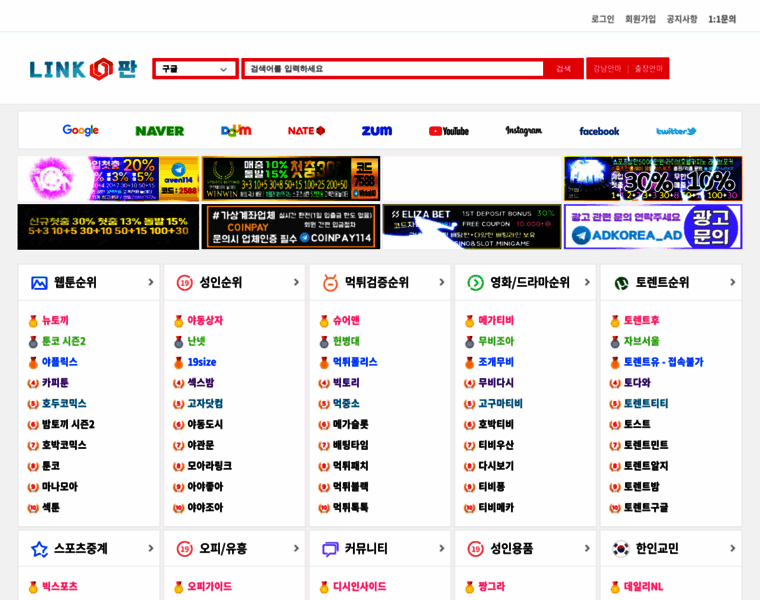Open the 데일리NL link

tap(643, 587)
